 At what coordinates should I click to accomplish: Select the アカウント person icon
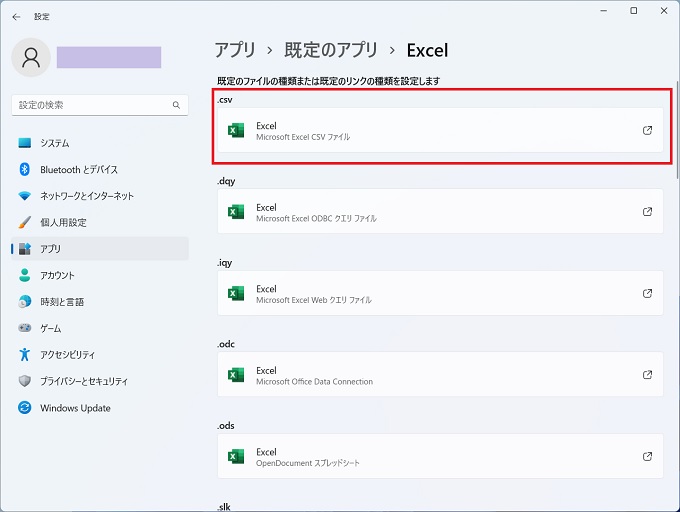pyautogui.click(x=25, y=275)
